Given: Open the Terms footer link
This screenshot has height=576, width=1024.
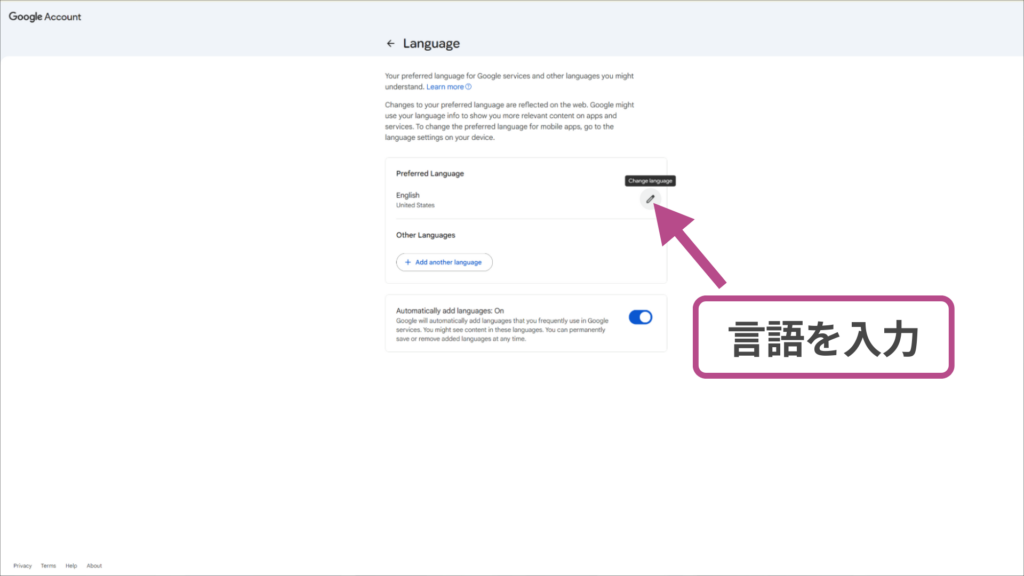Looking at the screenshot, I should pos(48,566).
